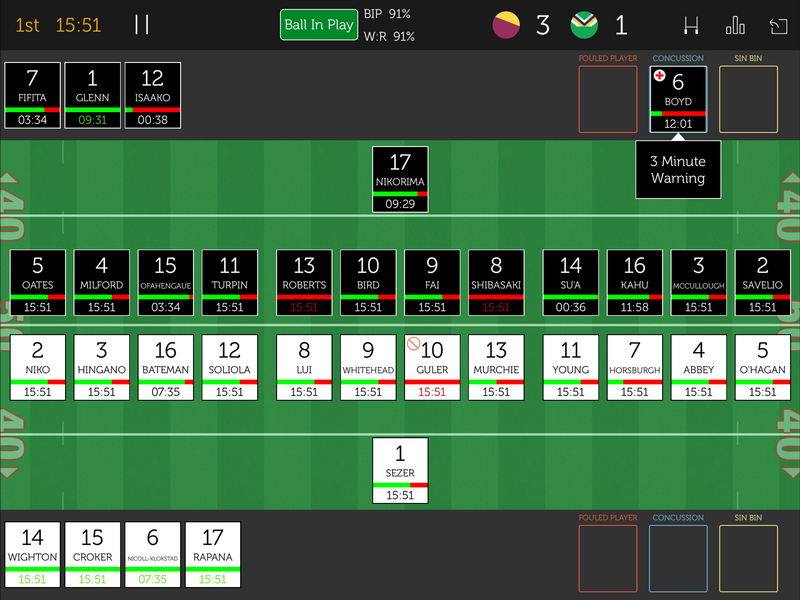Select player 14 Su'a card
Screen dimensions: 800x600
[570, 283]
